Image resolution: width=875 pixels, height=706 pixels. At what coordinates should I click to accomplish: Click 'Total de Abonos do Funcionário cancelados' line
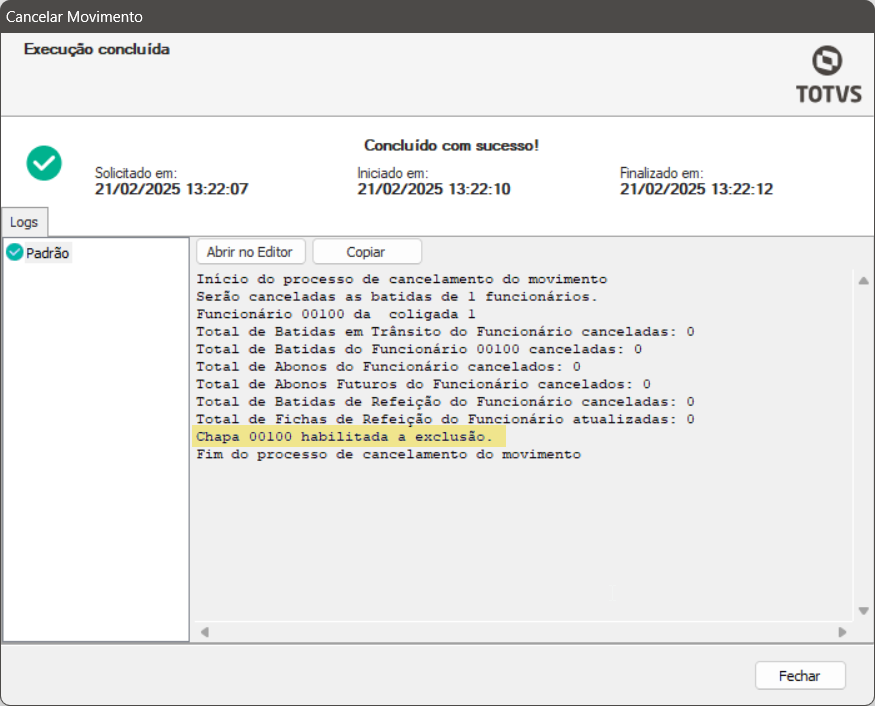[x=388, y=367]
